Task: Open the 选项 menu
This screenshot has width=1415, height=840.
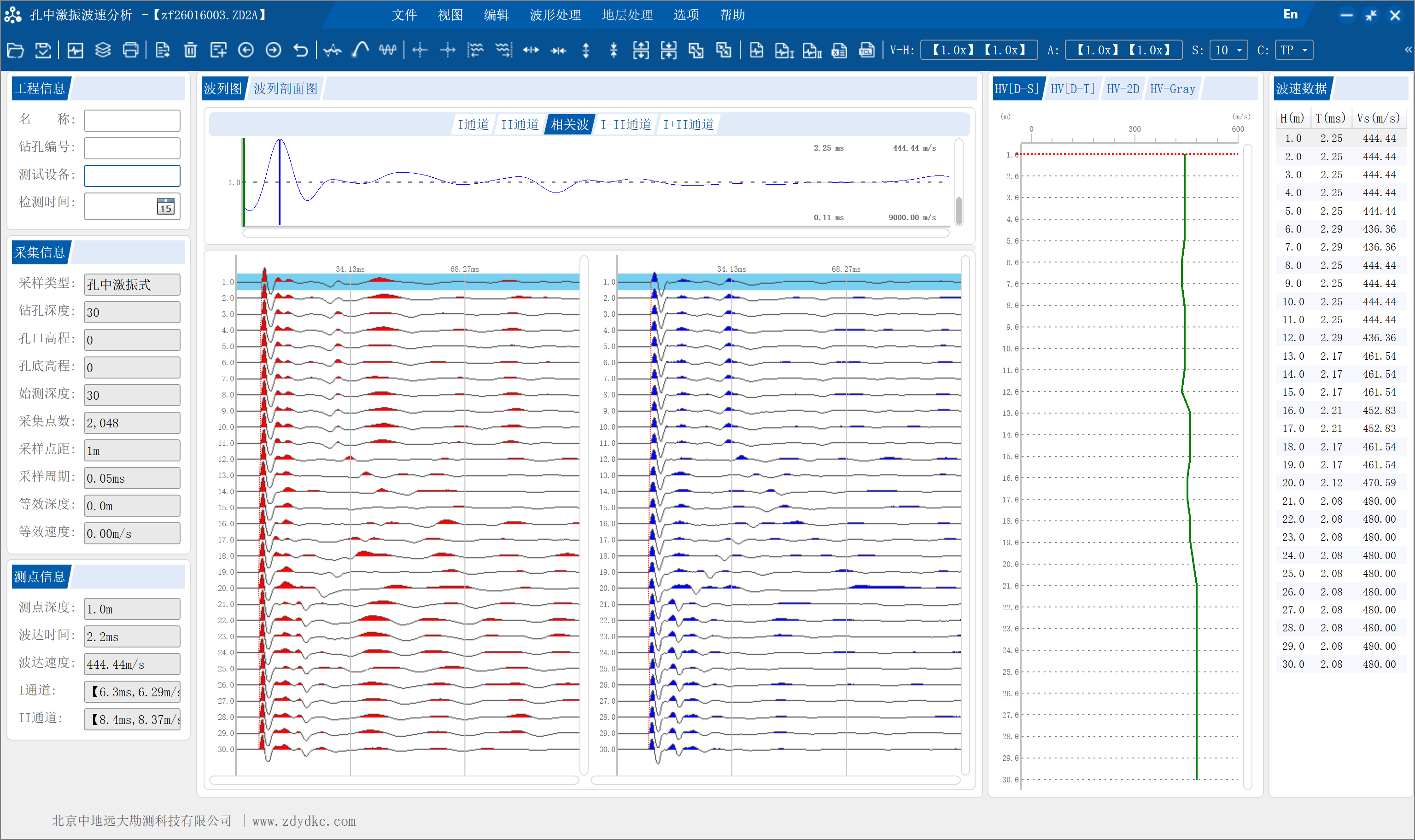Action: [x=686, y=15]
